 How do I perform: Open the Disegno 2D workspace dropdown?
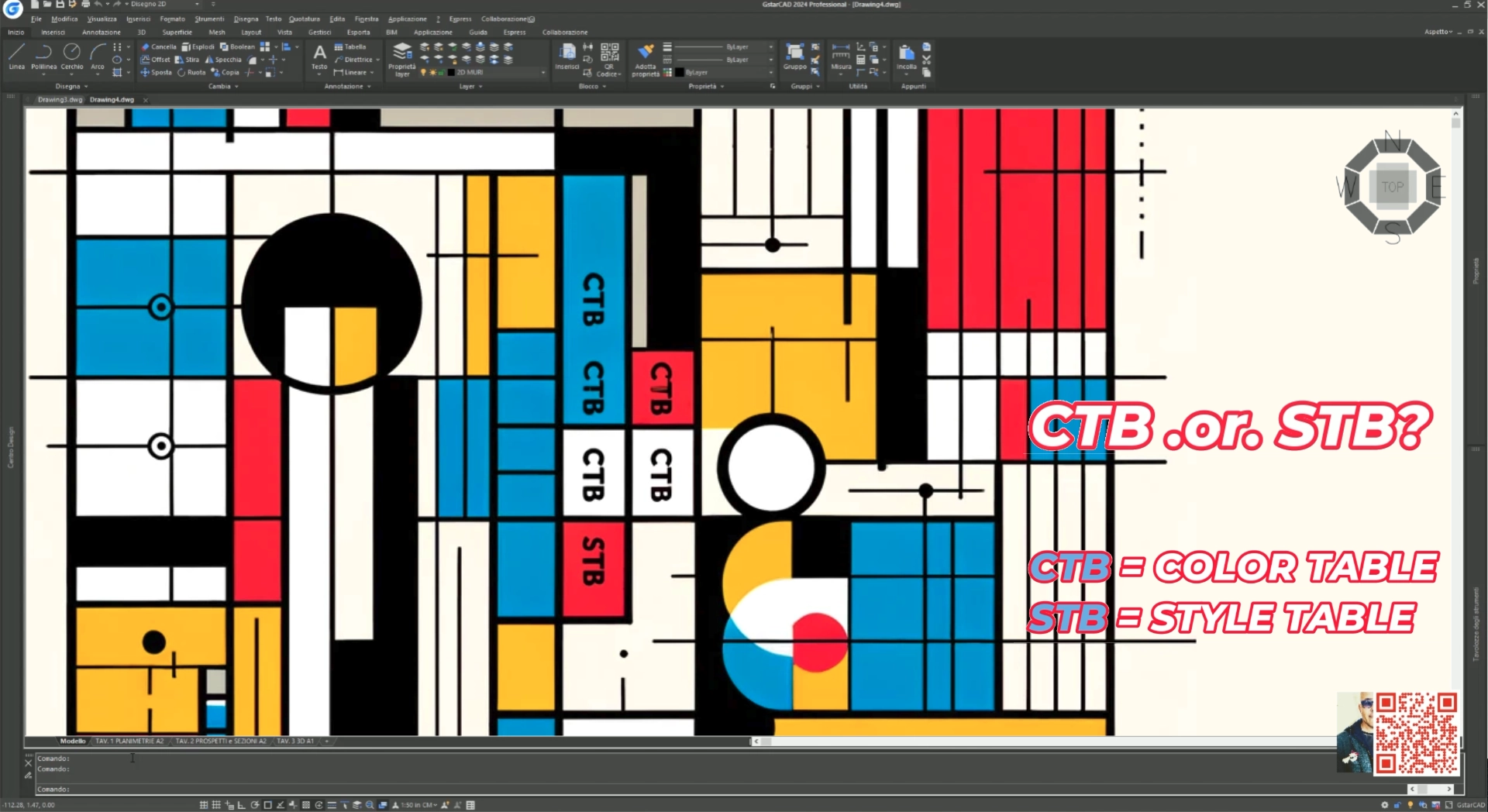(x=165, y=4)
